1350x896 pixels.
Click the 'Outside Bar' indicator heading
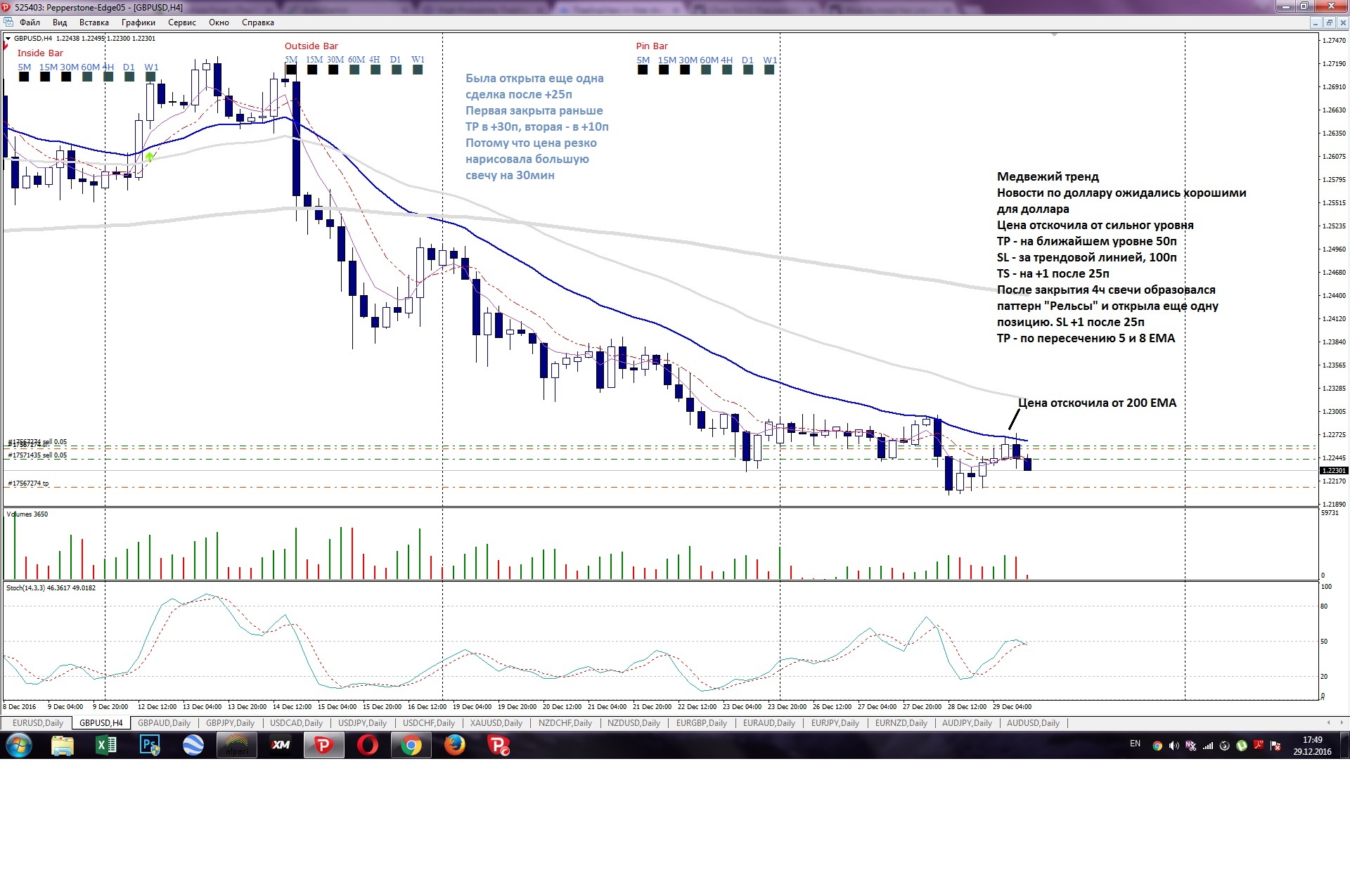(311, 46)
